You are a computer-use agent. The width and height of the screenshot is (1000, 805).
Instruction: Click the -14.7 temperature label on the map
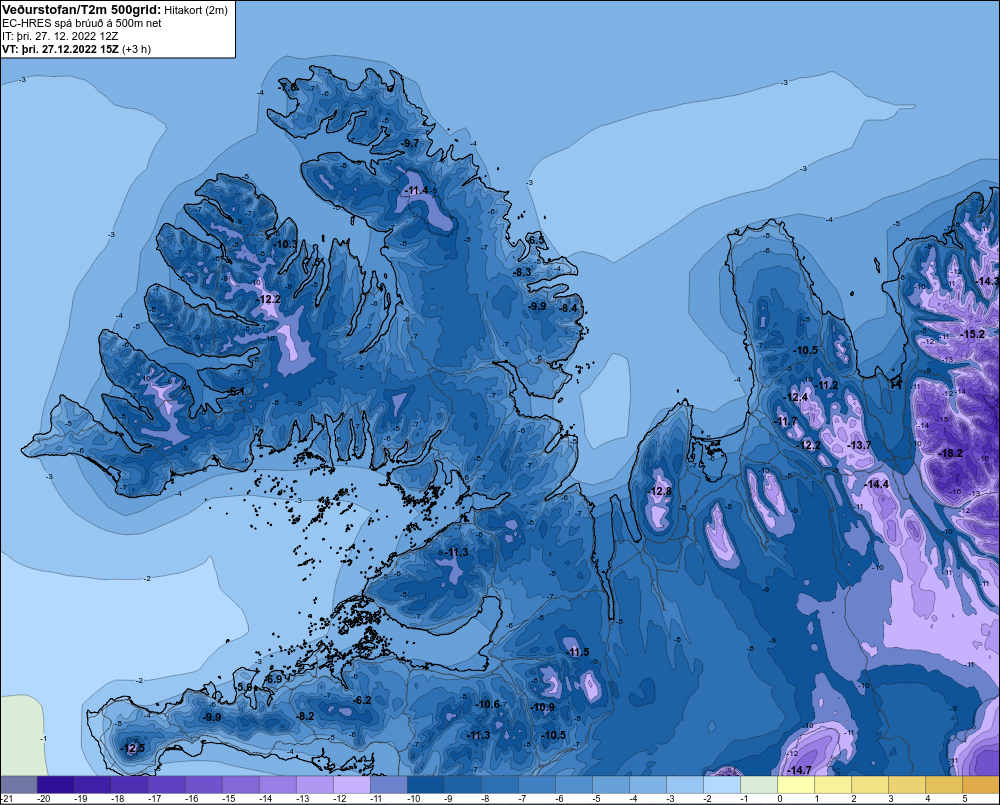(799, 771)
